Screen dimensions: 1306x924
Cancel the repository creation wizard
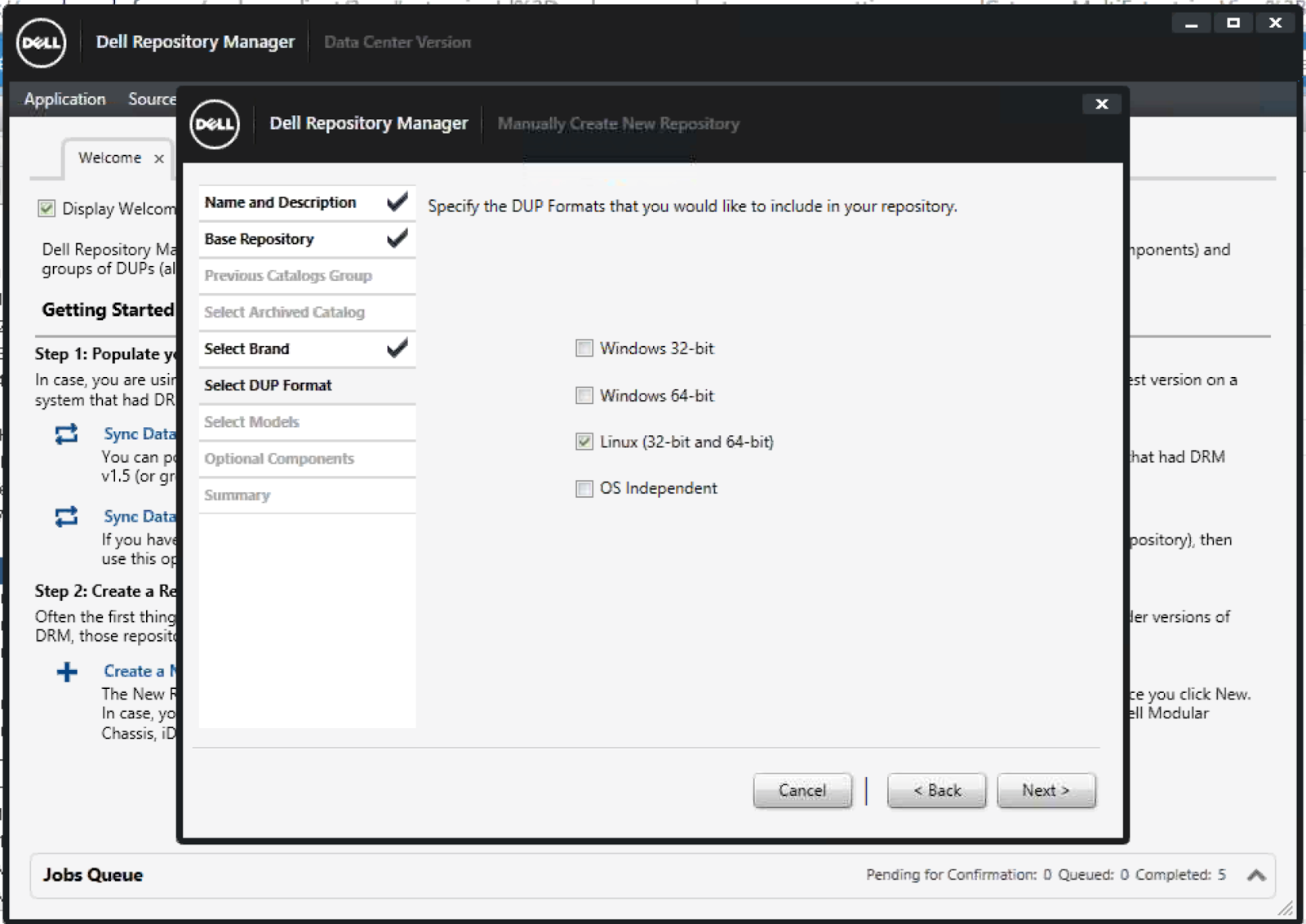[802, 790]
